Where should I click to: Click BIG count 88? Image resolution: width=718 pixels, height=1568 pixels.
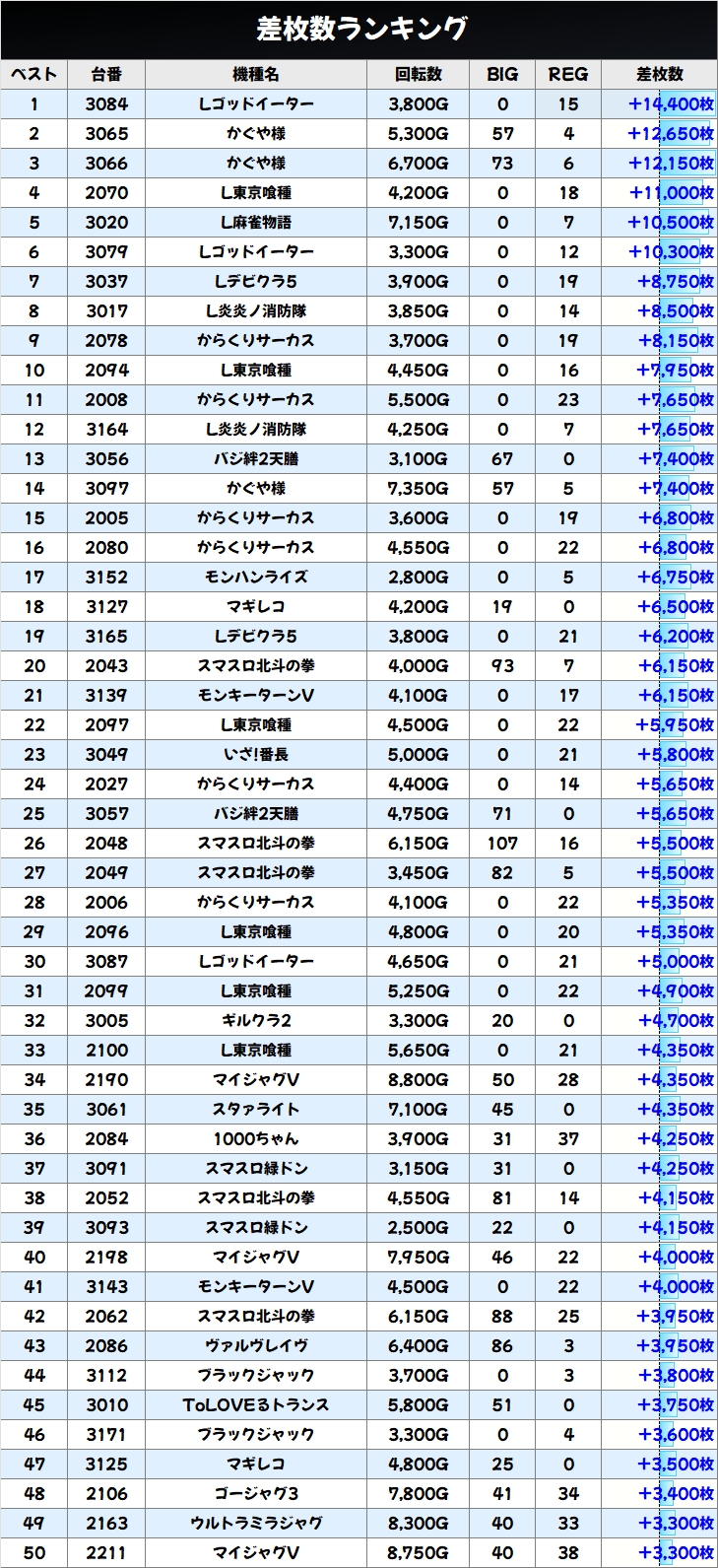coord(502,1316)
